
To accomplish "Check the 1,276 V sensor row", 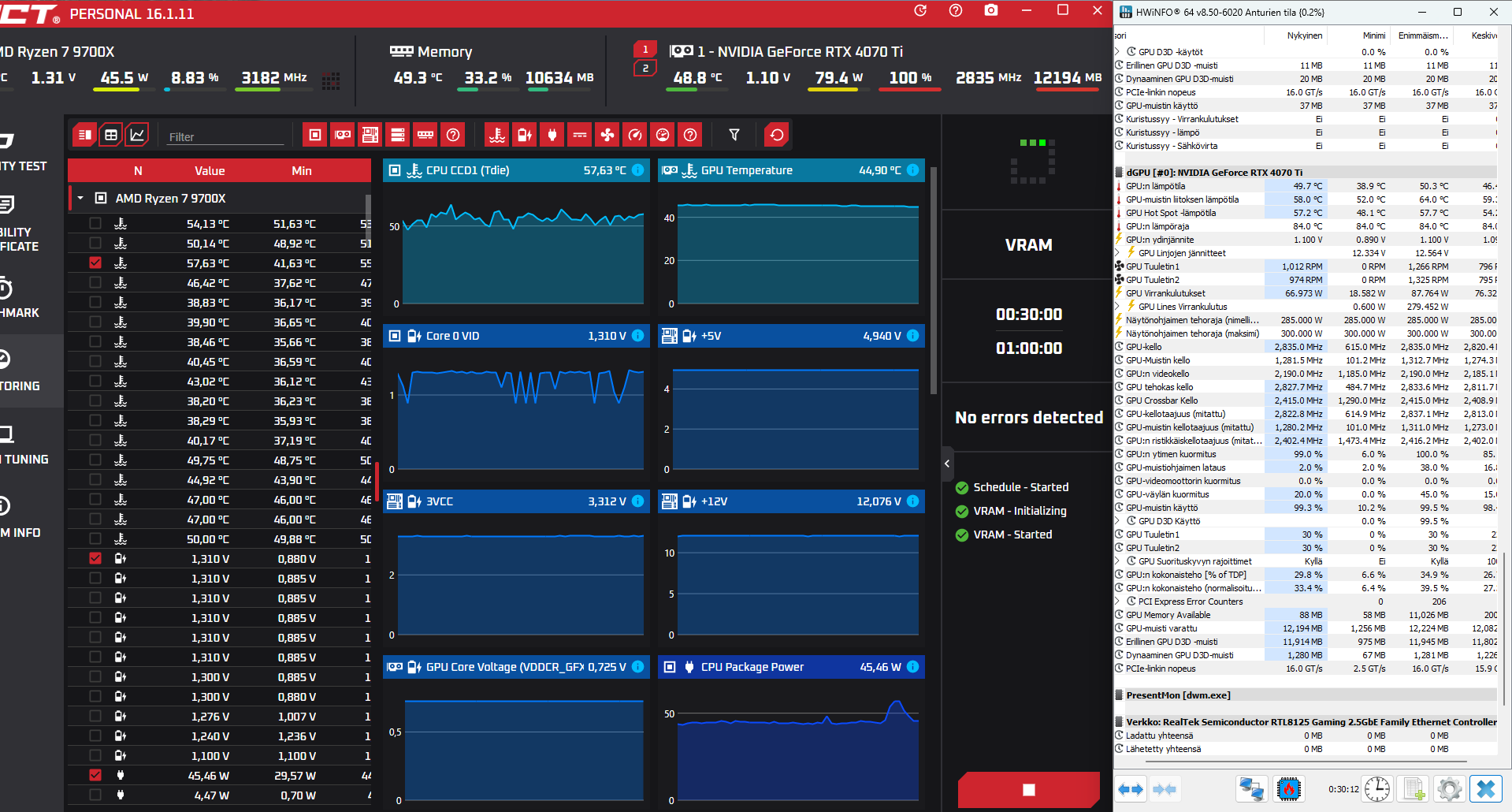I will (95, 717).
